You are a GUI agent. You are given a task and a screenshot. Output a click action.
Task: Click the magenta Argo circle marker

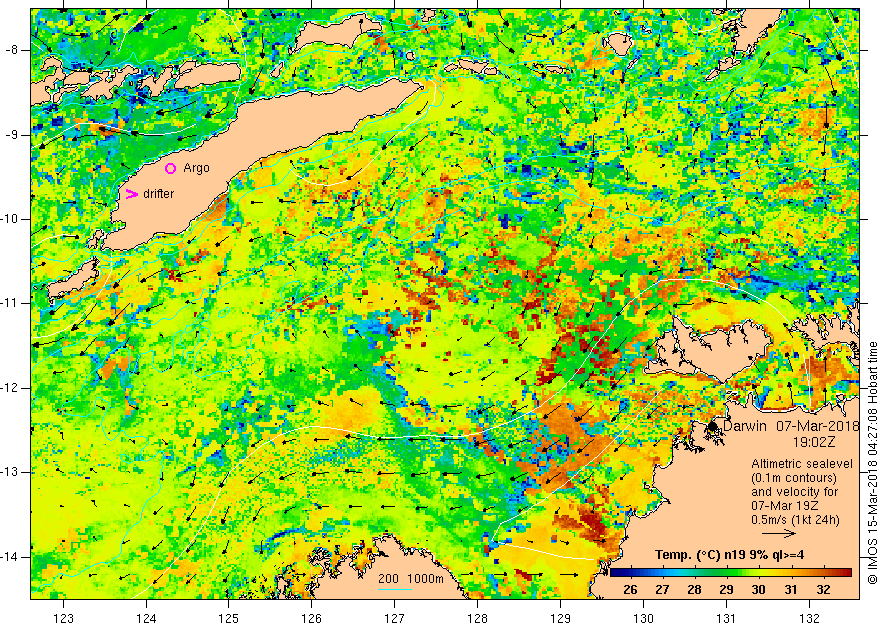point(171,168)
